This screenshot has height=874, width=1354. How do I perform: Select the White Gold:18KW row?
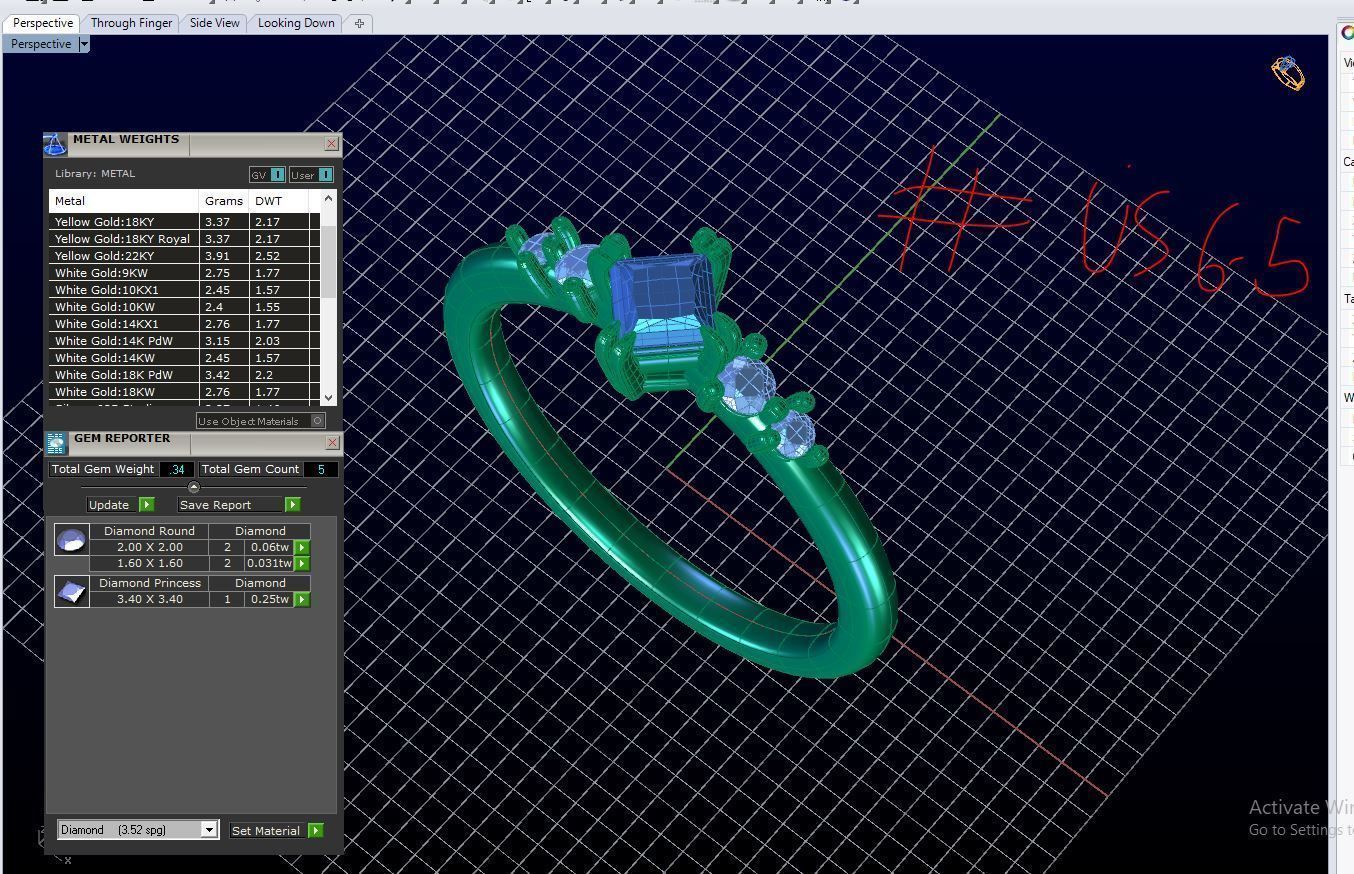click(x=184, y=392)
